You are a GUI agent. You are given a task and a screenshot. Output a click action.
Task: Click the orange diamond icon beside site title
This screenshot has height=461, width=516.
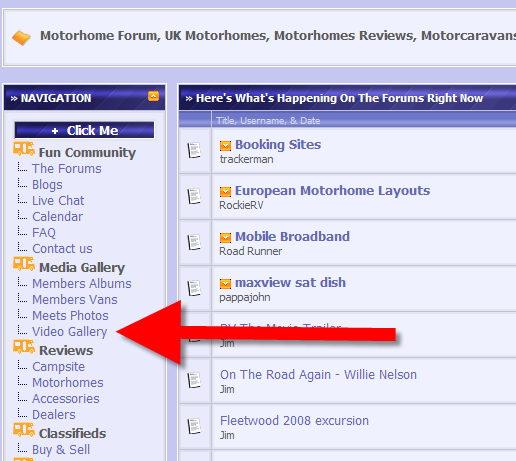(21, 38)
